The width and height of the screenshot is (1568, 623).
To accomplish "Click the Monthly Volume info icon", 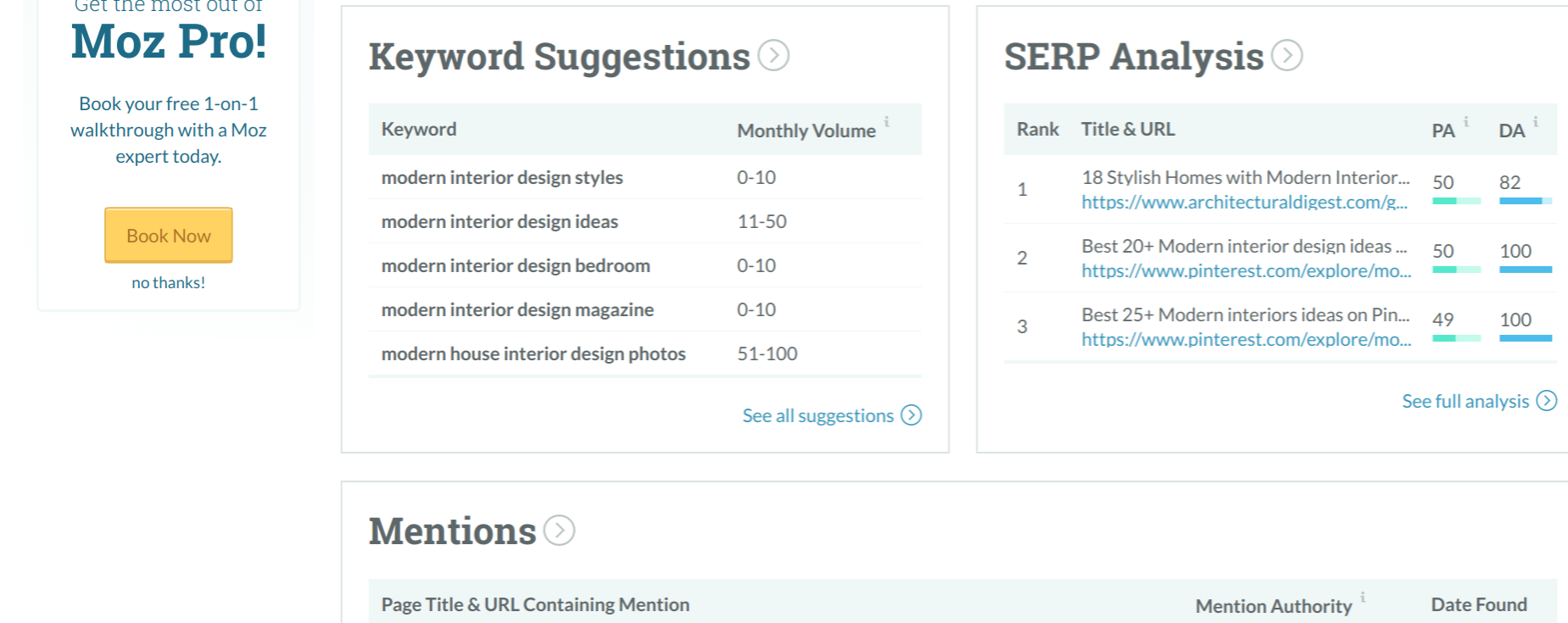I will click(886, 122).
